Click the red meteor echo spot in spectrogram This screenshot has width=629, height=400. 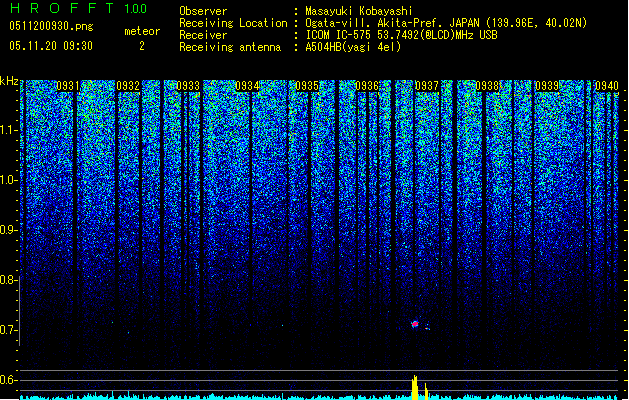pos(415,324)
